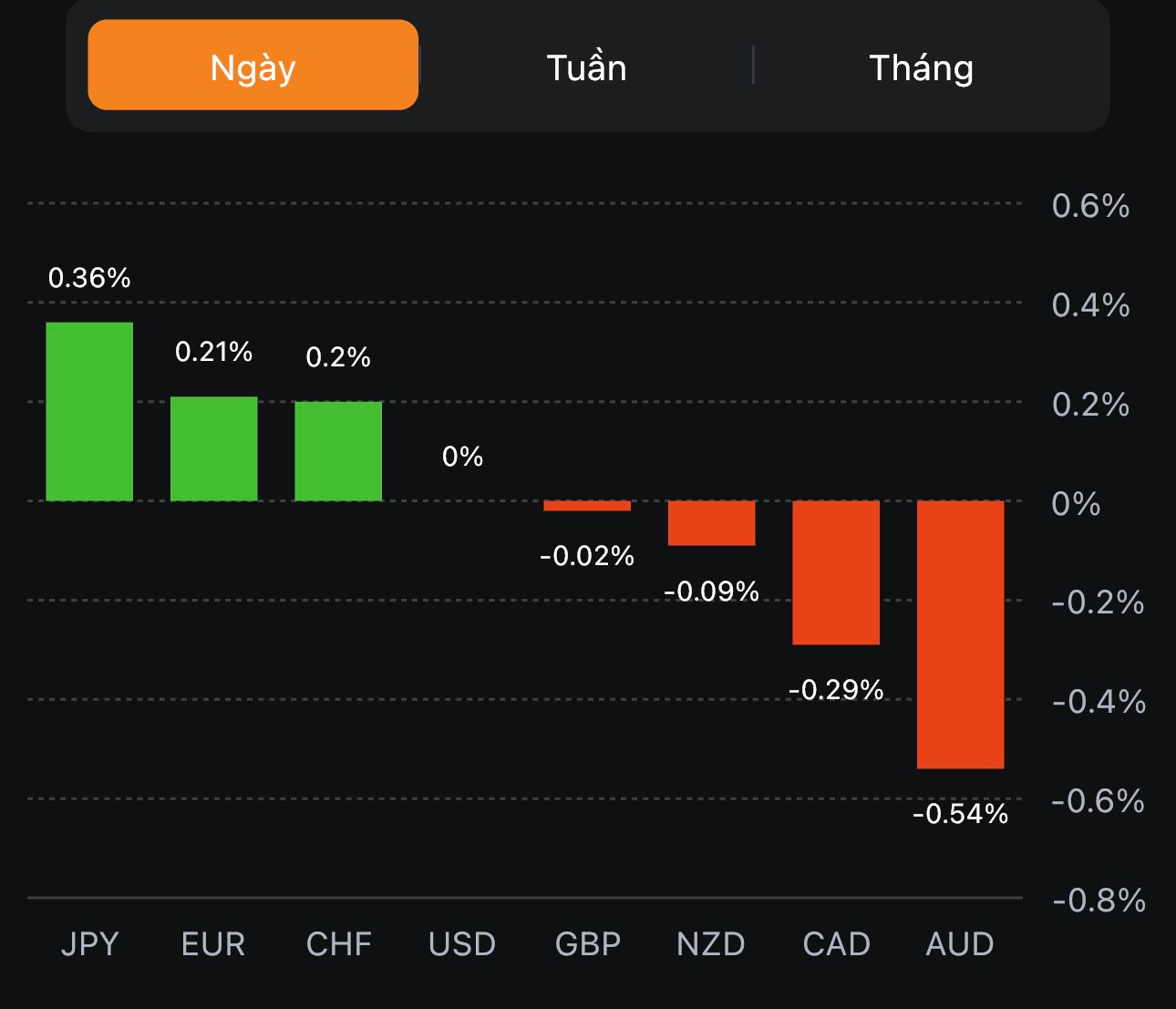Open the Tháng (Month) tab
This screenshot has width=1176, height=1009.
point(921,67)
